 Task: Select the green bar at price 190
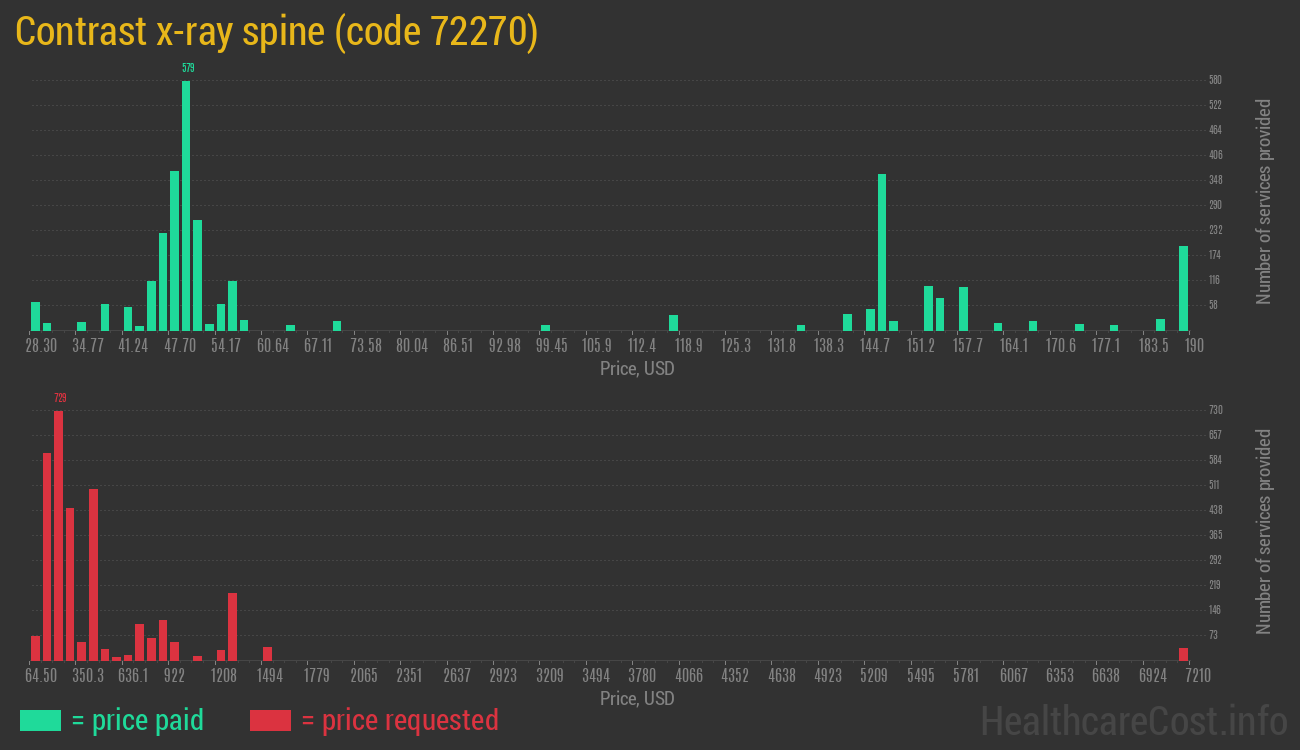pos(1183,288)
